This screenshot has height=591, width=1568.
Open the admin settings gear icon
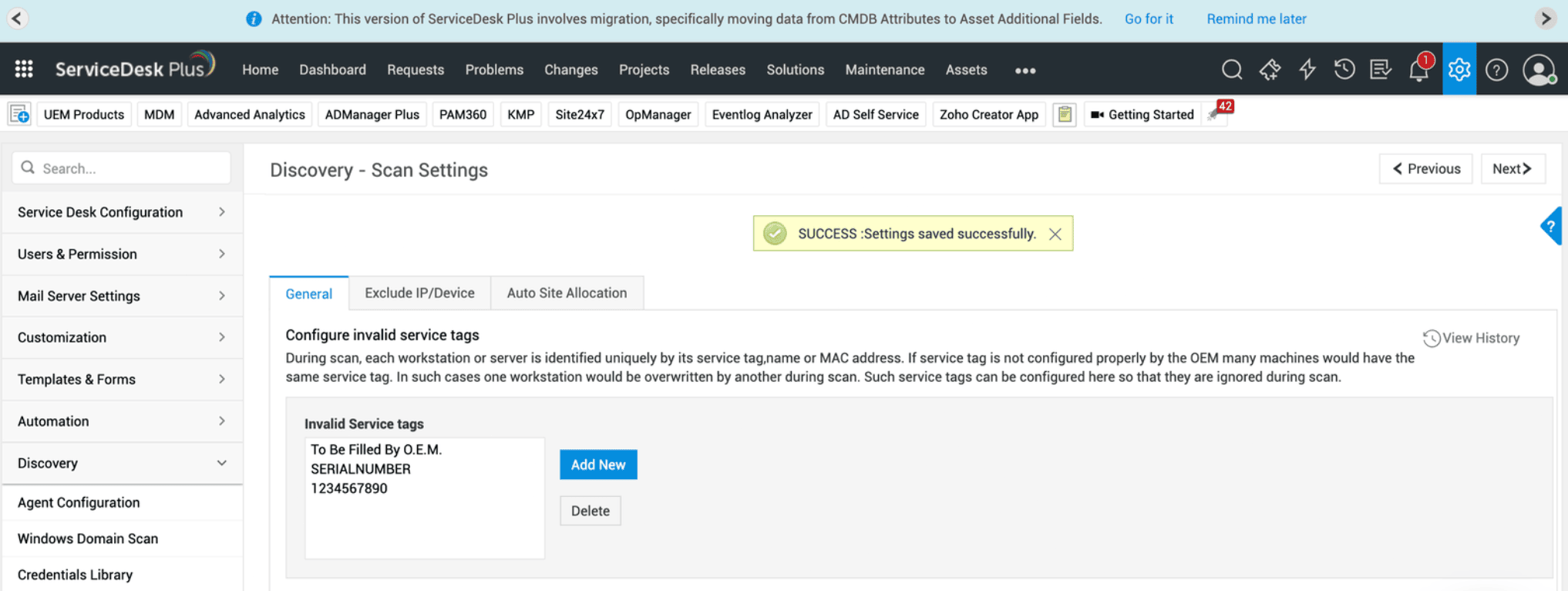pyautogui.click(x=1459, y=69)
